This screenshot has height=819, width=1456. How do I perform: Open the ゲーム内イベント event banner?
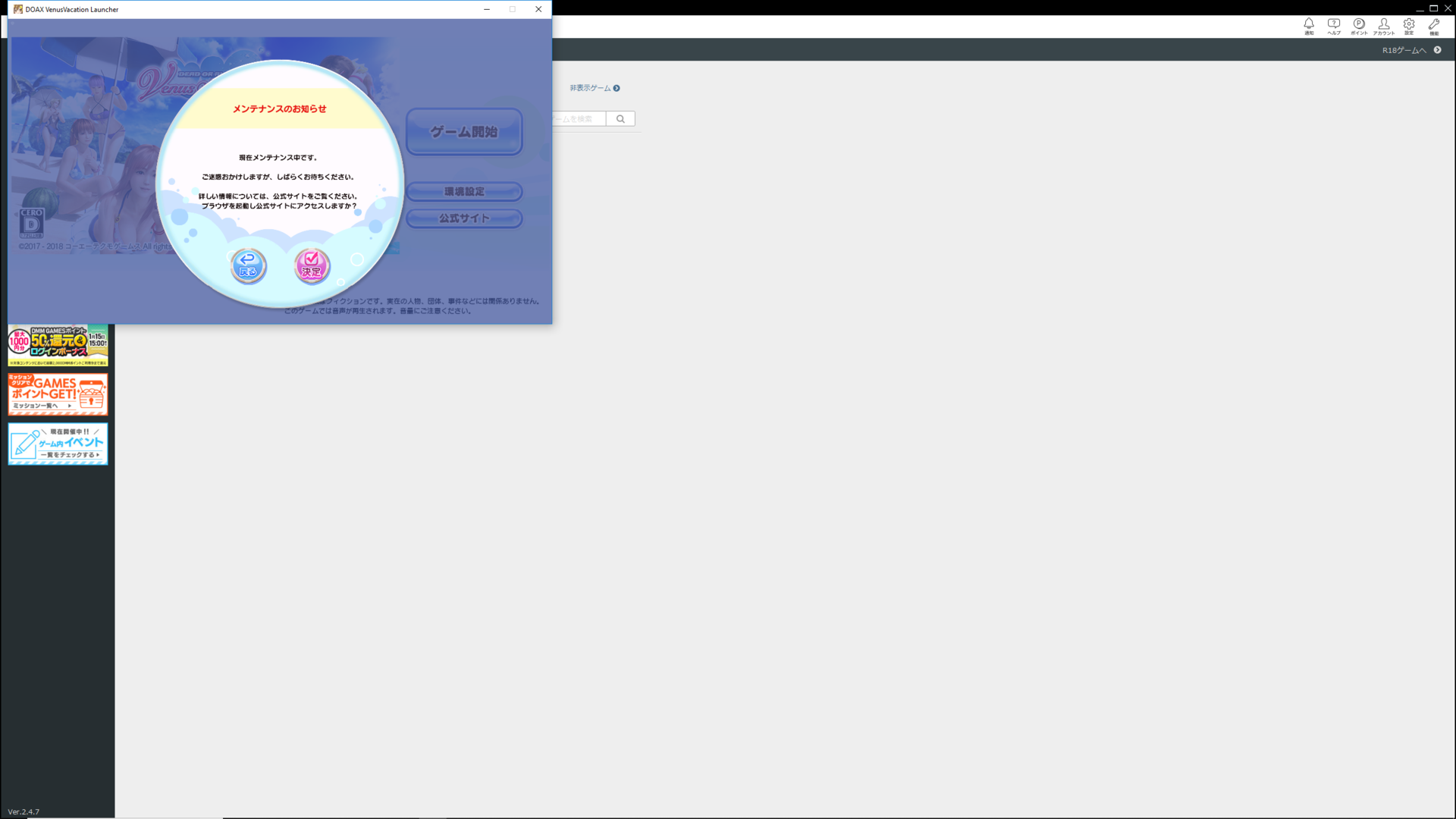point(58,444)
